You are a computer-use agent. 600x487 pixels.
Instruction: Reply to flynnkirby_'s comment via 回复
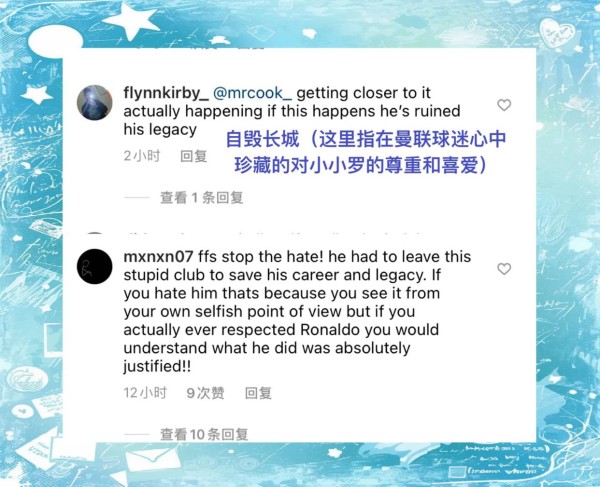(x=194, y=156)
